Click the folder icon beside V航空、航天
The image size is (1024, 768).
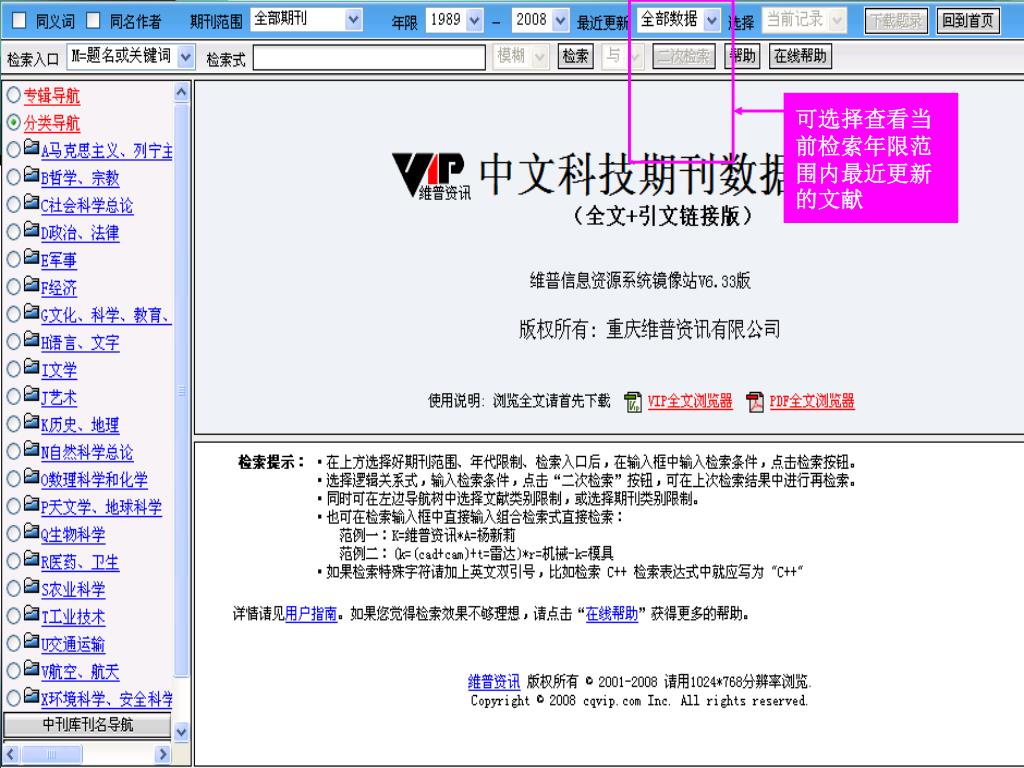31,668
